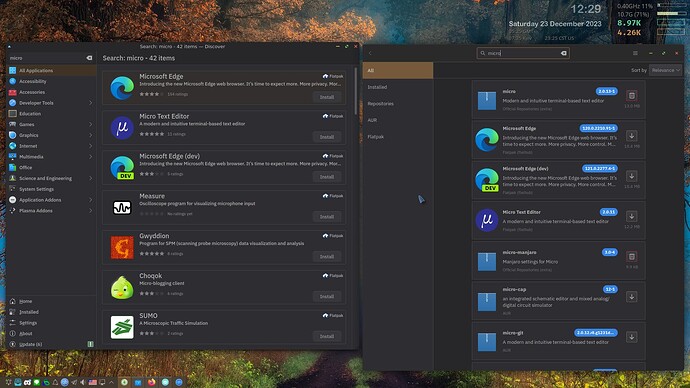Install Micro Text Editor in Discover
The image size is (690, 388).
point(327,137)
